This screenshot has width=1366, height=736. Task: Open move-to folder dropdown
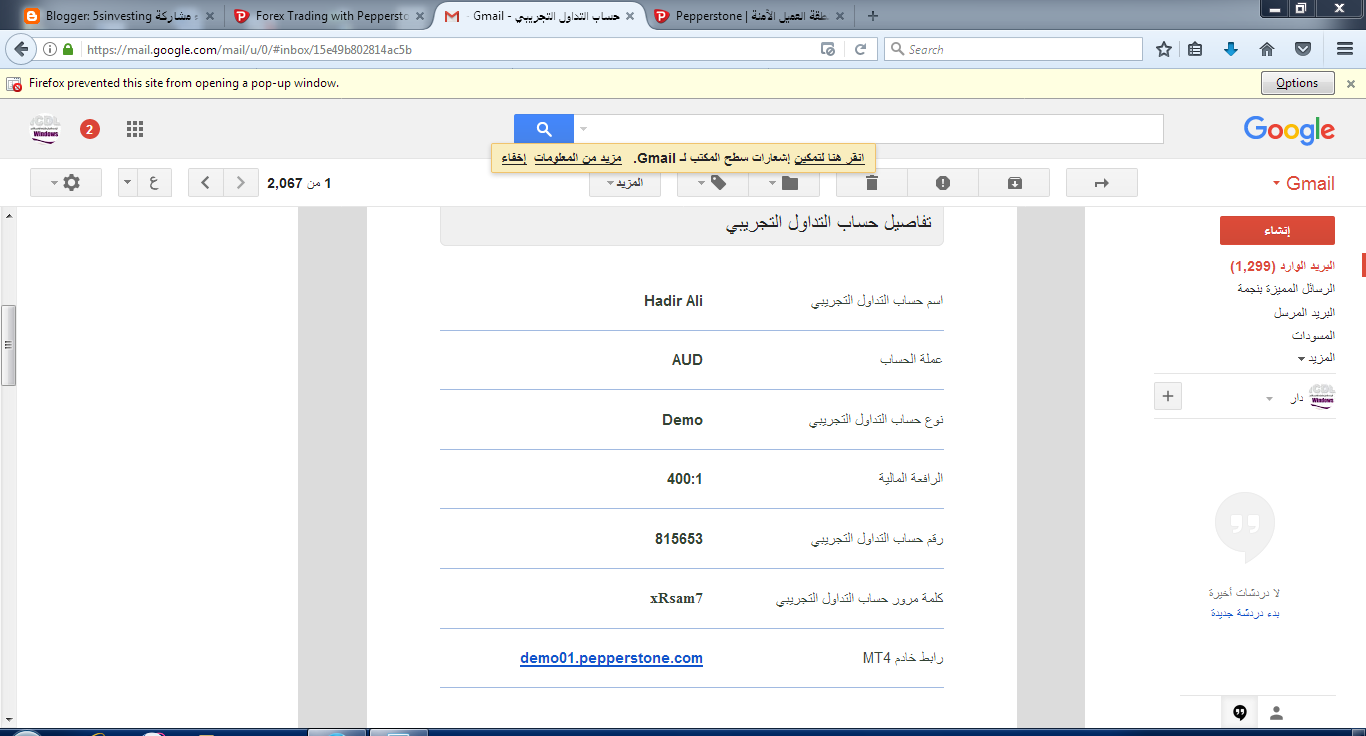tap(784, 183)
